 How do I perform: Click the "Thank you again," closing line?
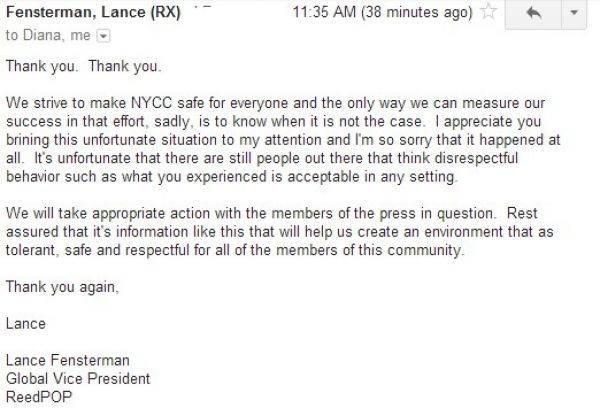pos(62,287)
